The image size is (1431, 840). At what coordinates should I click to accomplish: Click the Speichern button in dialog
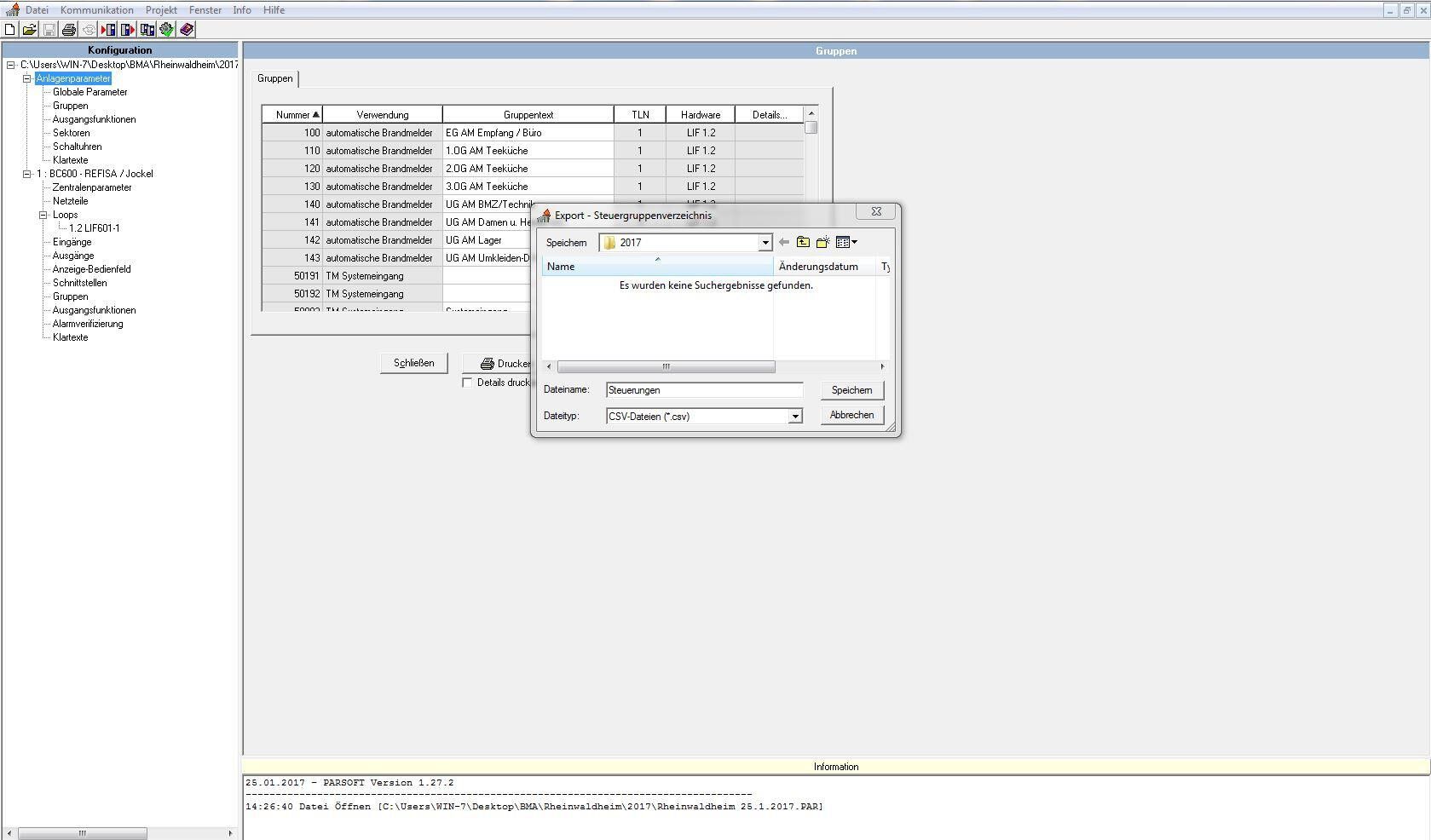coord(852,390)
